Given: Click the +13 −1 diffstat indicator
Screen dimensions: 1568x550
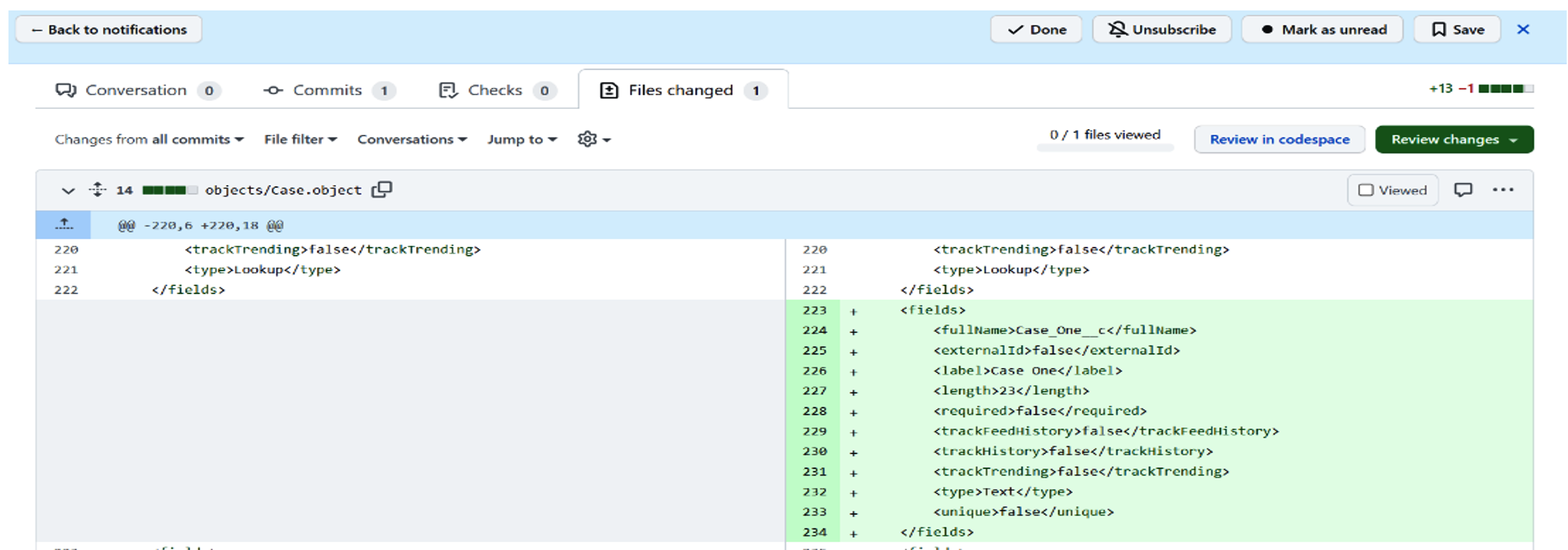Looking at the screenshot, I should [1480, 89].
